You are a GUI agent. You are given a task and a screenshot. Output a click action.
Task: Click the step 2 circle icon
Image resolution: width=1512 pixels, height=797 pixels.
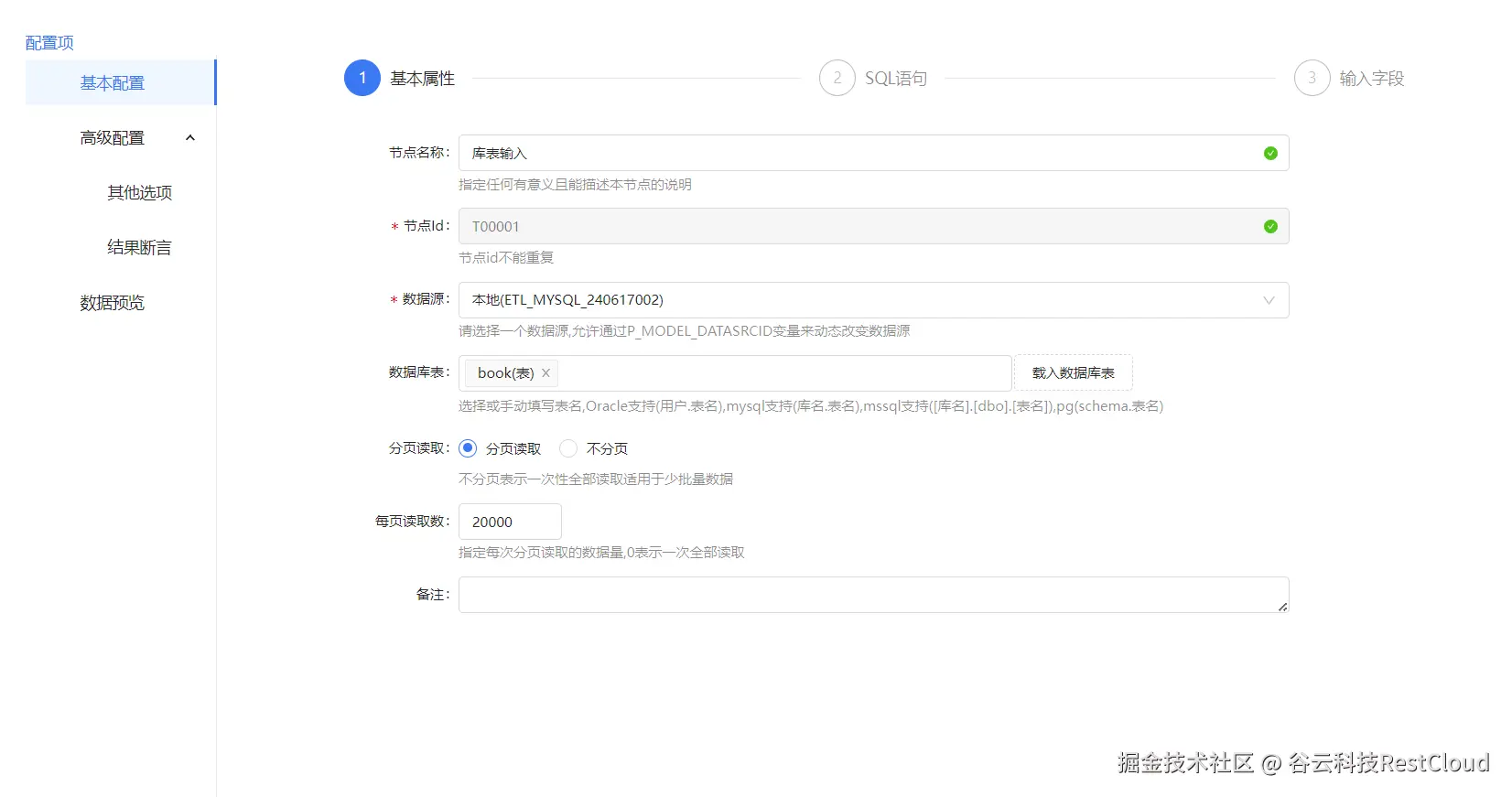[837, 79]
